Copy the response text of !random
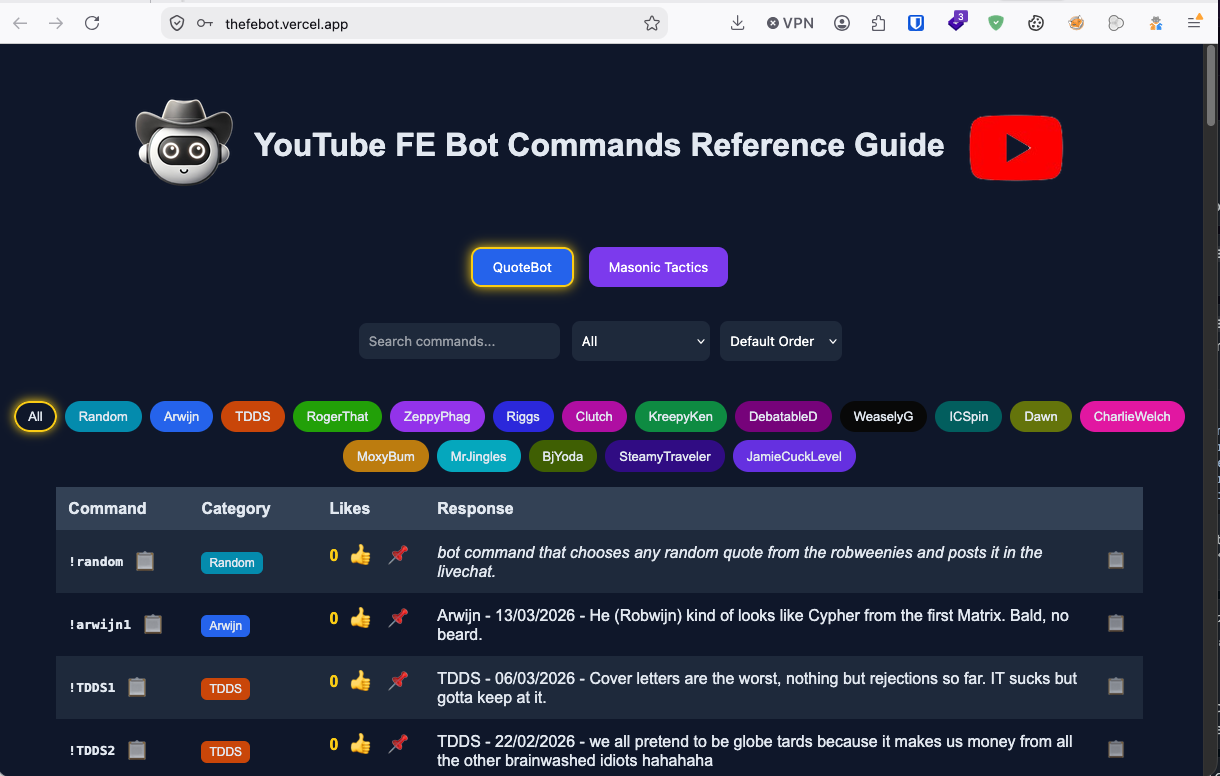This screenshot has height=776, width=1220. point(1116,561)
